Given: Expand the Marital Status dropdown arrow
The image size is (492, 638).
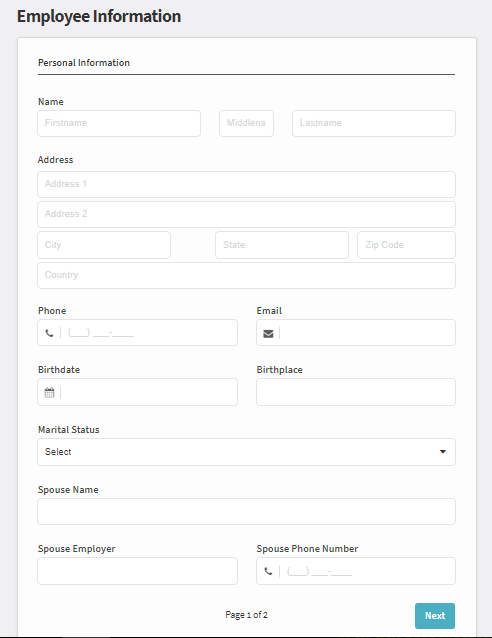Looking at the screenshot, I should (x=443, y=452).
